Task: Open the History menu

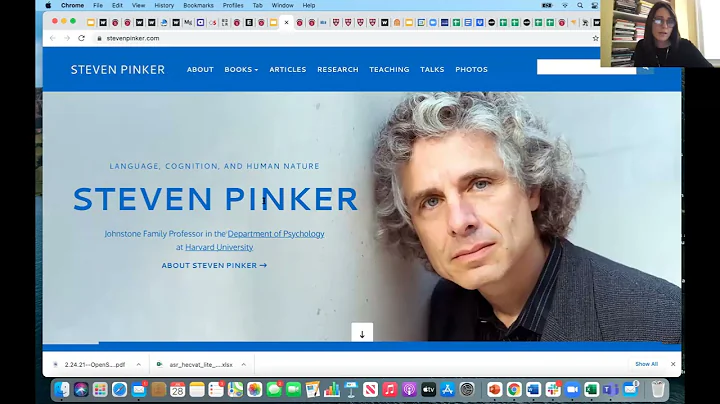Action: point(164,6)
